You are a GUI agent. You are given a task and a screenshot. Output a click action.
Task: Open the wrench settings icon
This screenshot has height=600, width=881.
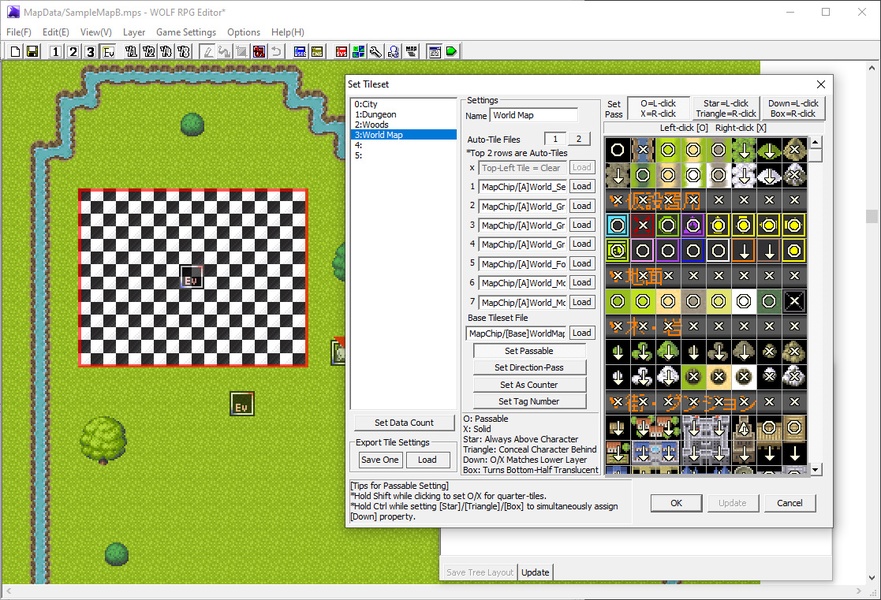[x=375, y=51]
